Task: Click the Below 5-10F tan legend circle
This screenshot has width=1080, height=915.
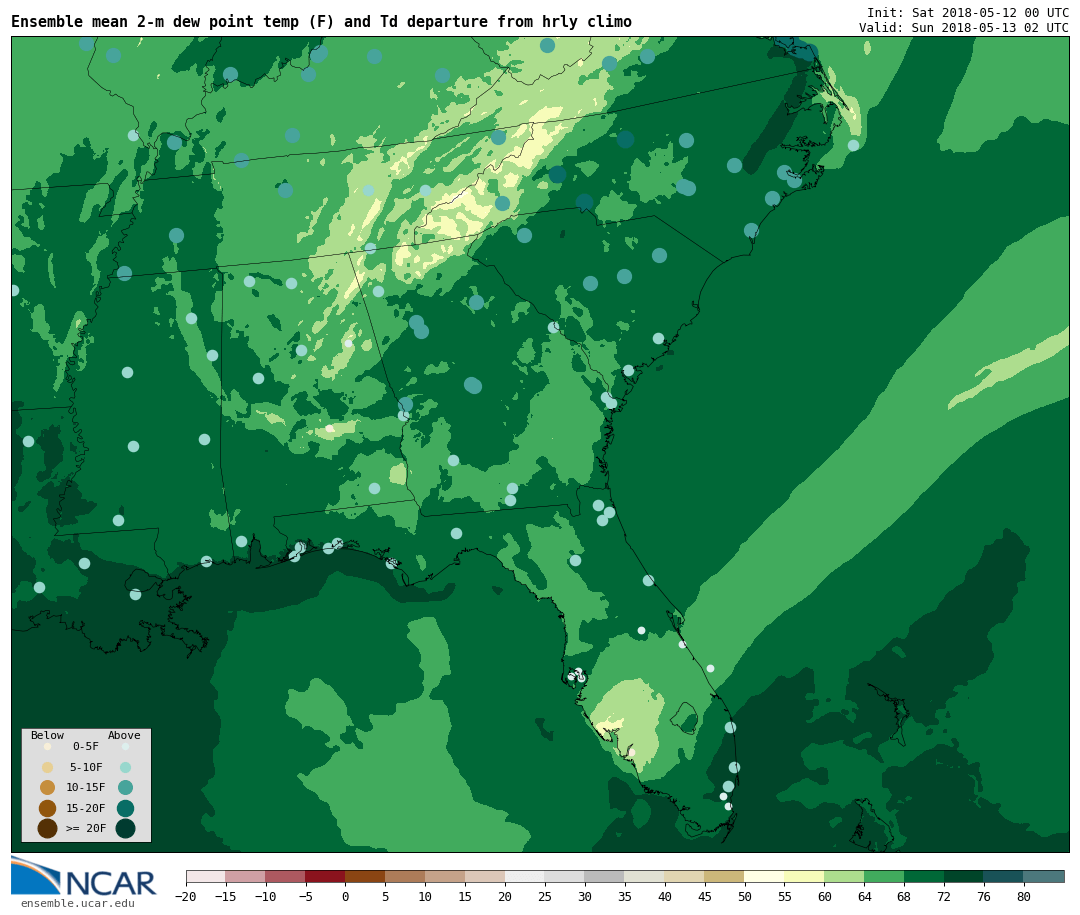Action: pyautogui.click(x=48, y=767)
